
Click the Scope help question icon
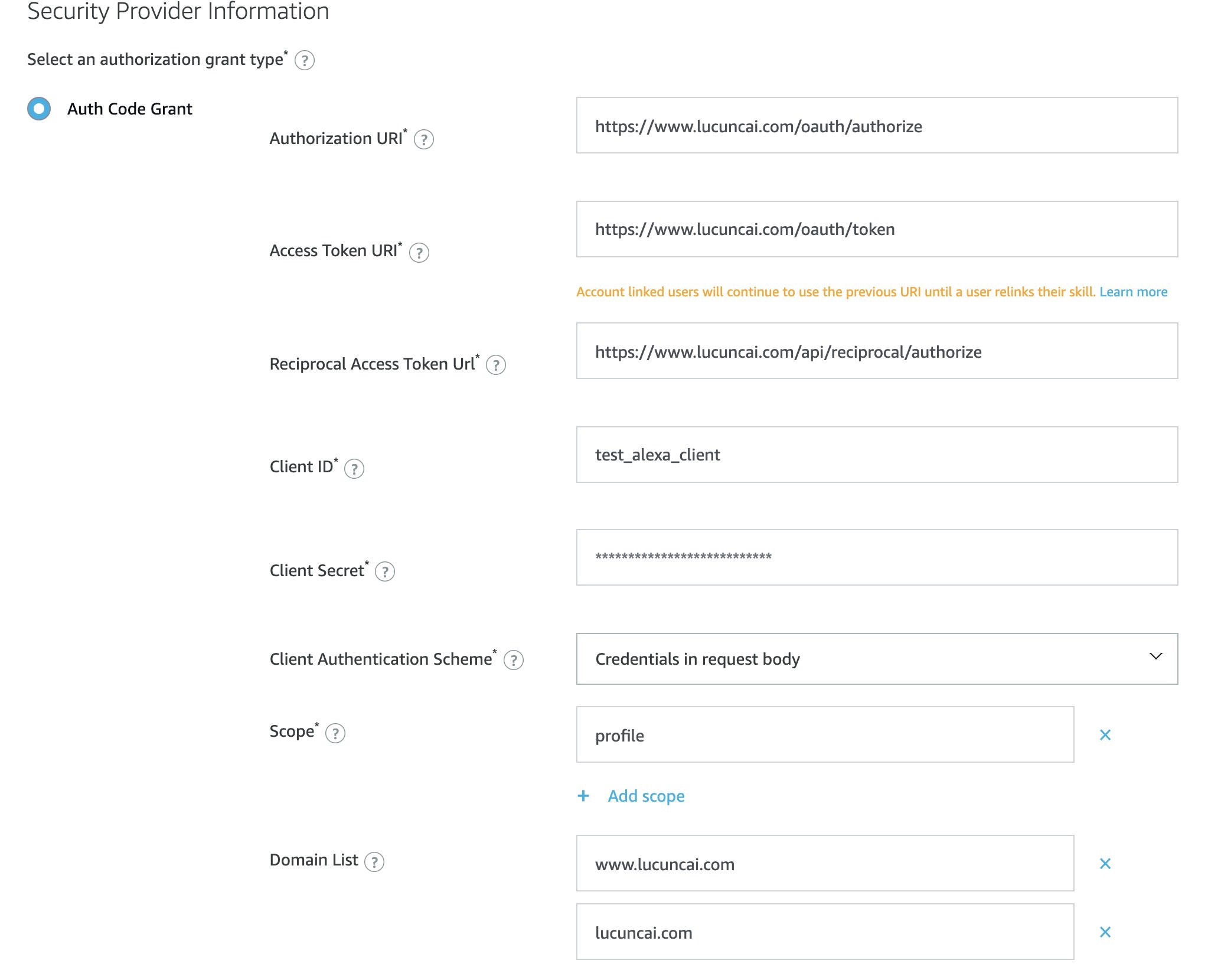click(335, 733)
